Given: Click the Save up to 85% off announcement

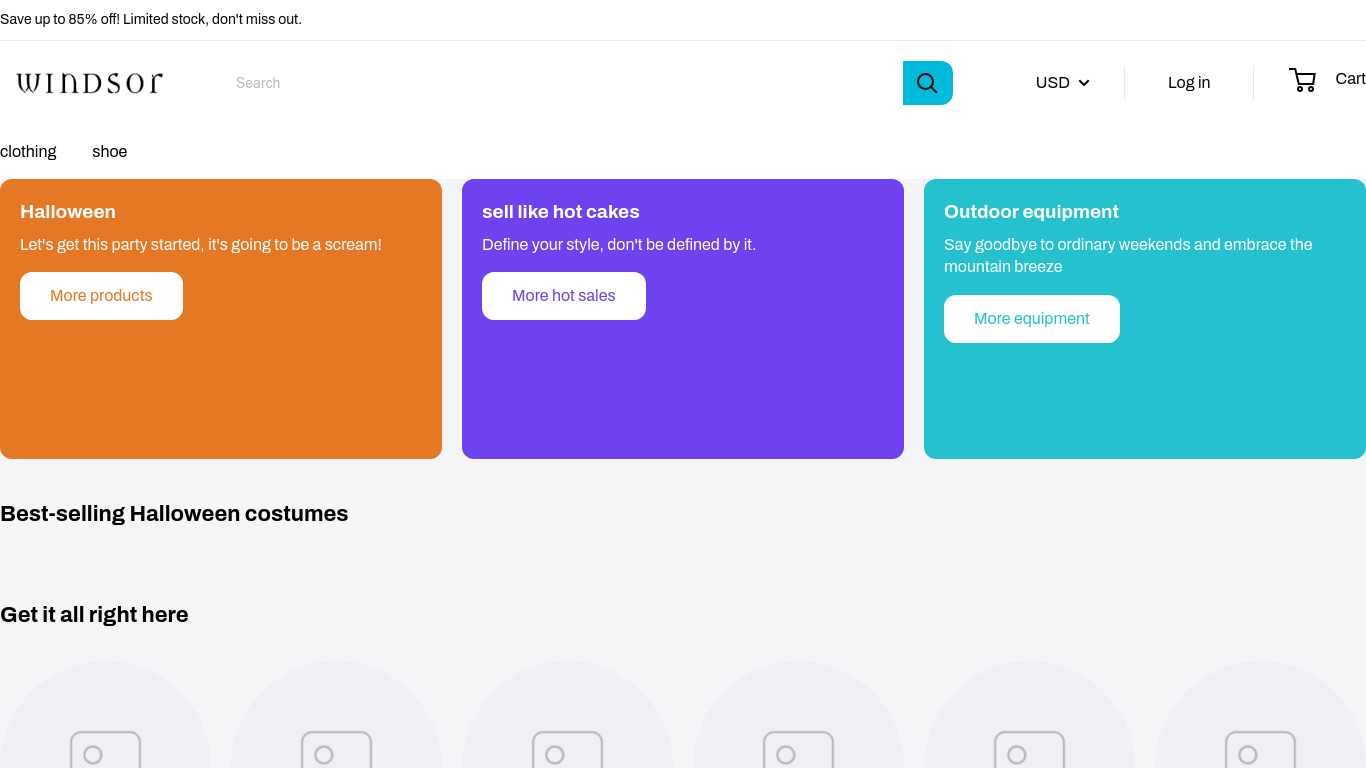Looking at the screenshot, I should (x=151, y=19).
